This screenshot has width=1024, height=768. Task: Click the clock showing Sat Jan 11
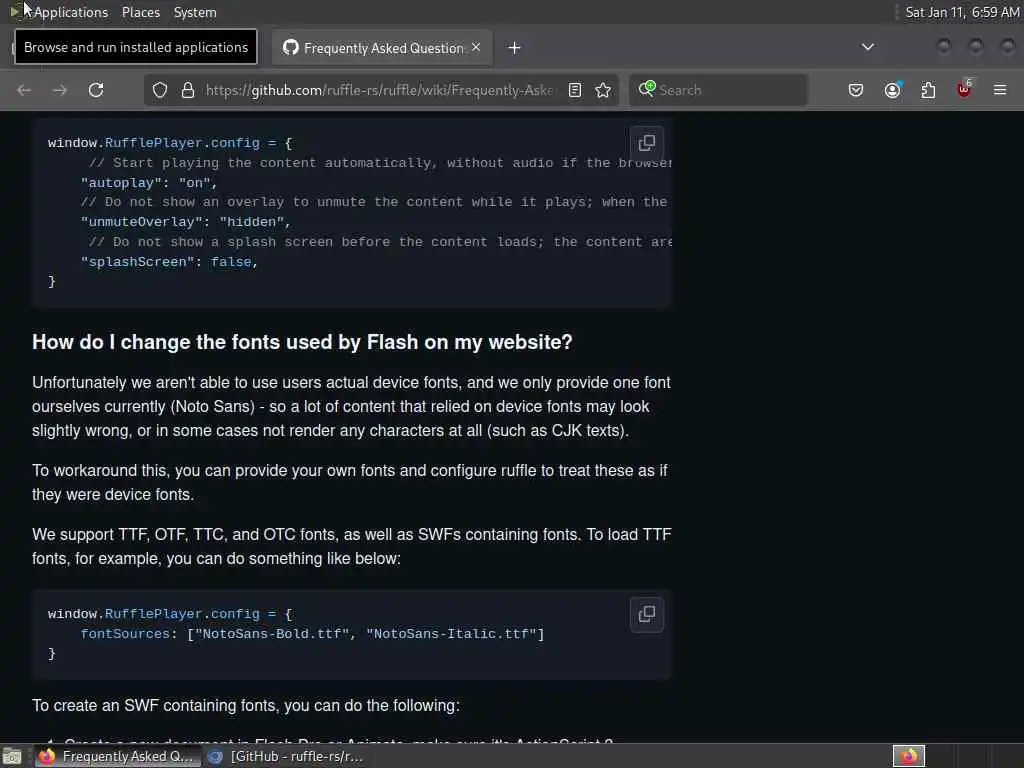pos(962,12)
